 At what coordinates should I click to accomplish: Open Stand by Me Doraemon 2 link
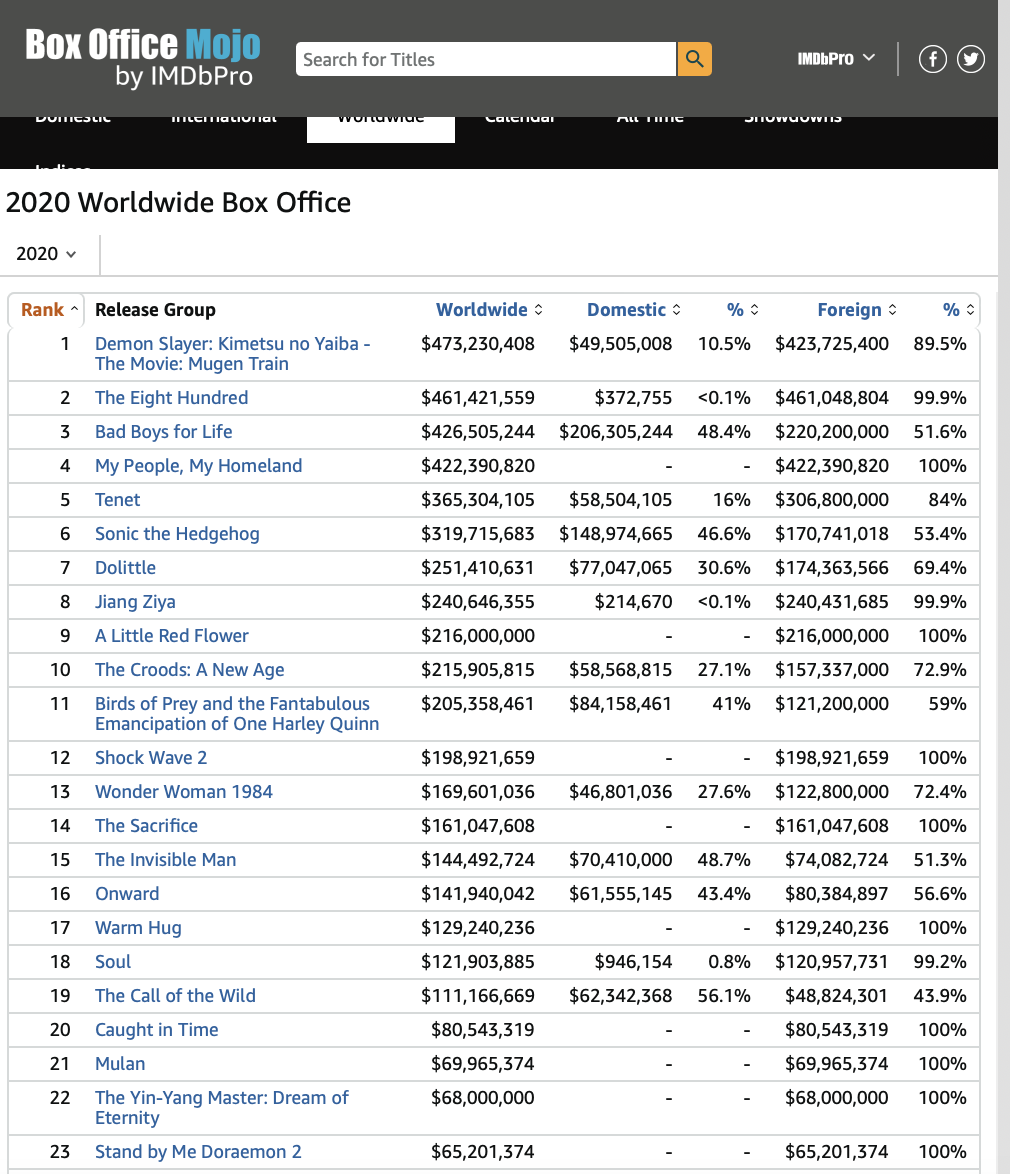pos(198,1152)
